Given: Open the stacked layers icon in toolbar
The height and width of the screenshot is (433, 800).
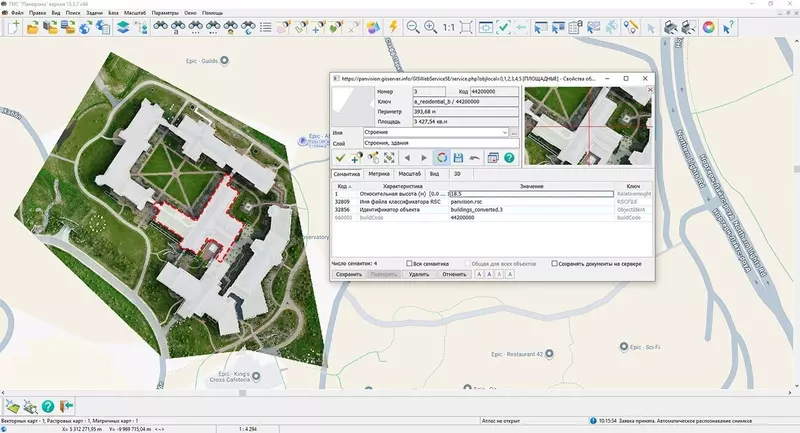Looking at the screenshot, I should pyautogui.click(x=122, y=27).
